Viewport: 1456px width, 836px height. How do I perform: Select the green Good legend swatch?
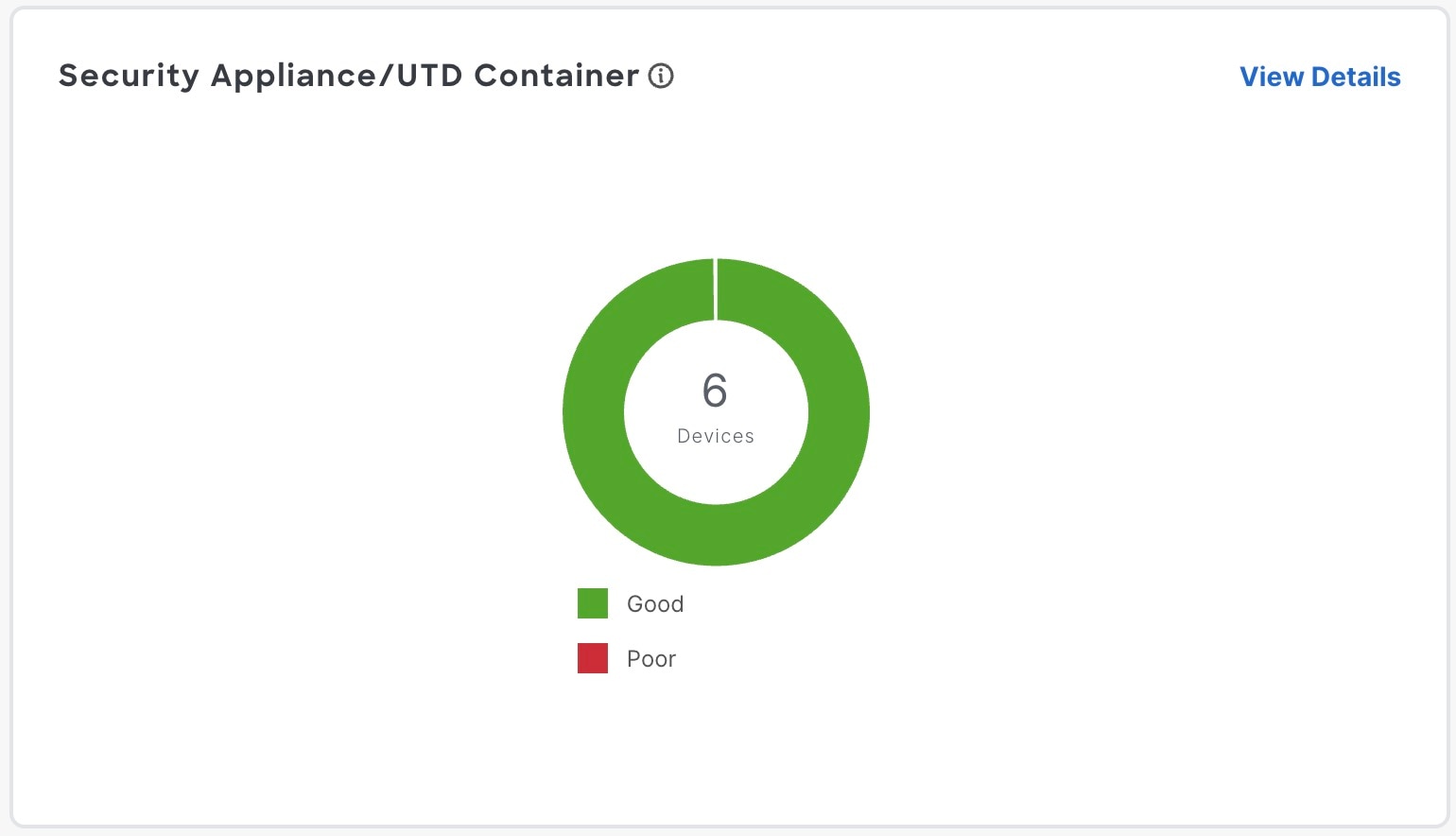click(x=593, y=603)
